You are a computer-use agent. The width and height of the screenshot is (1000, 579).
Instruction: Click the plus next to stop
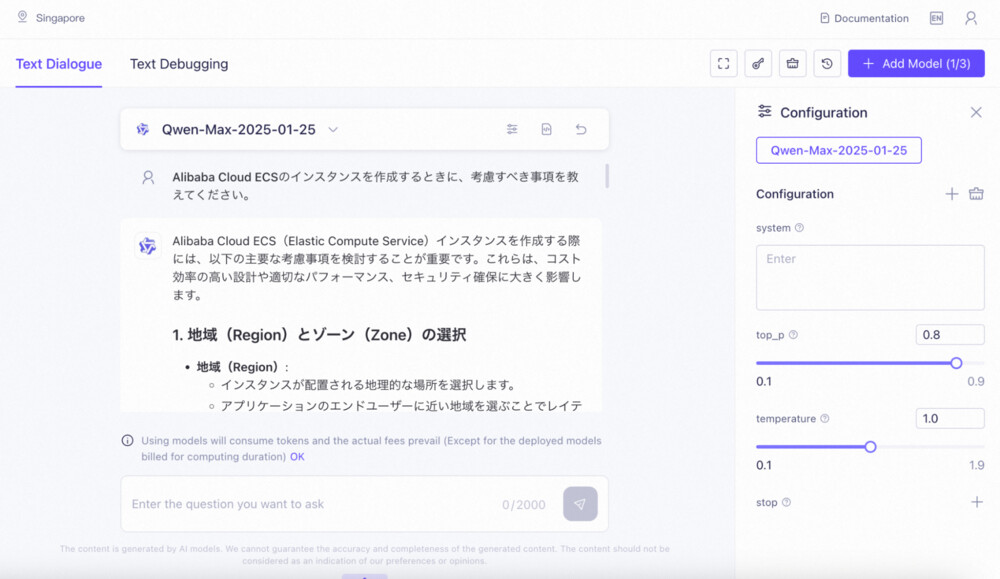[977, 502]
